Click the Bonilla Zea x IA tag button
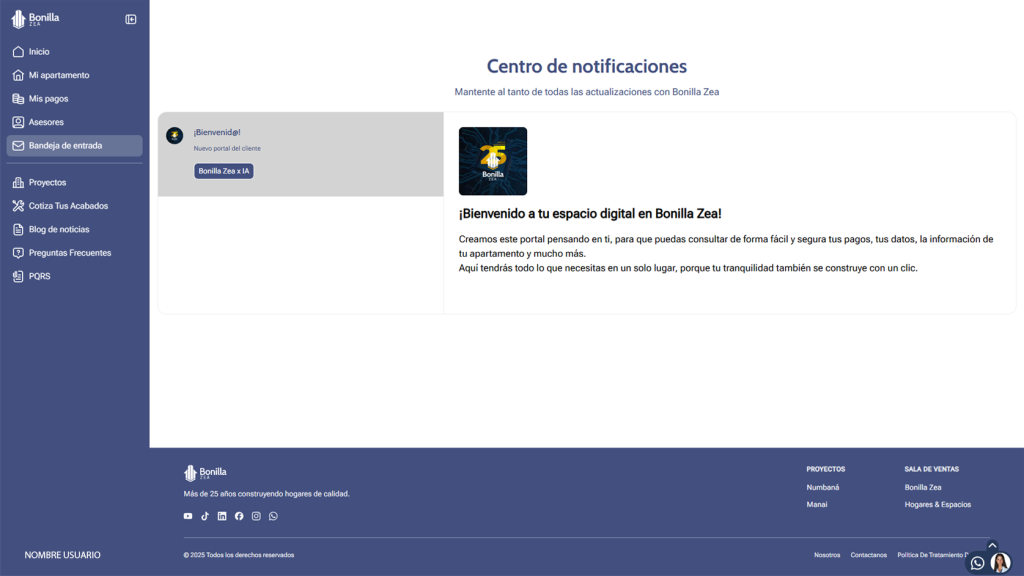1024x576 pixels. point(223,171)
